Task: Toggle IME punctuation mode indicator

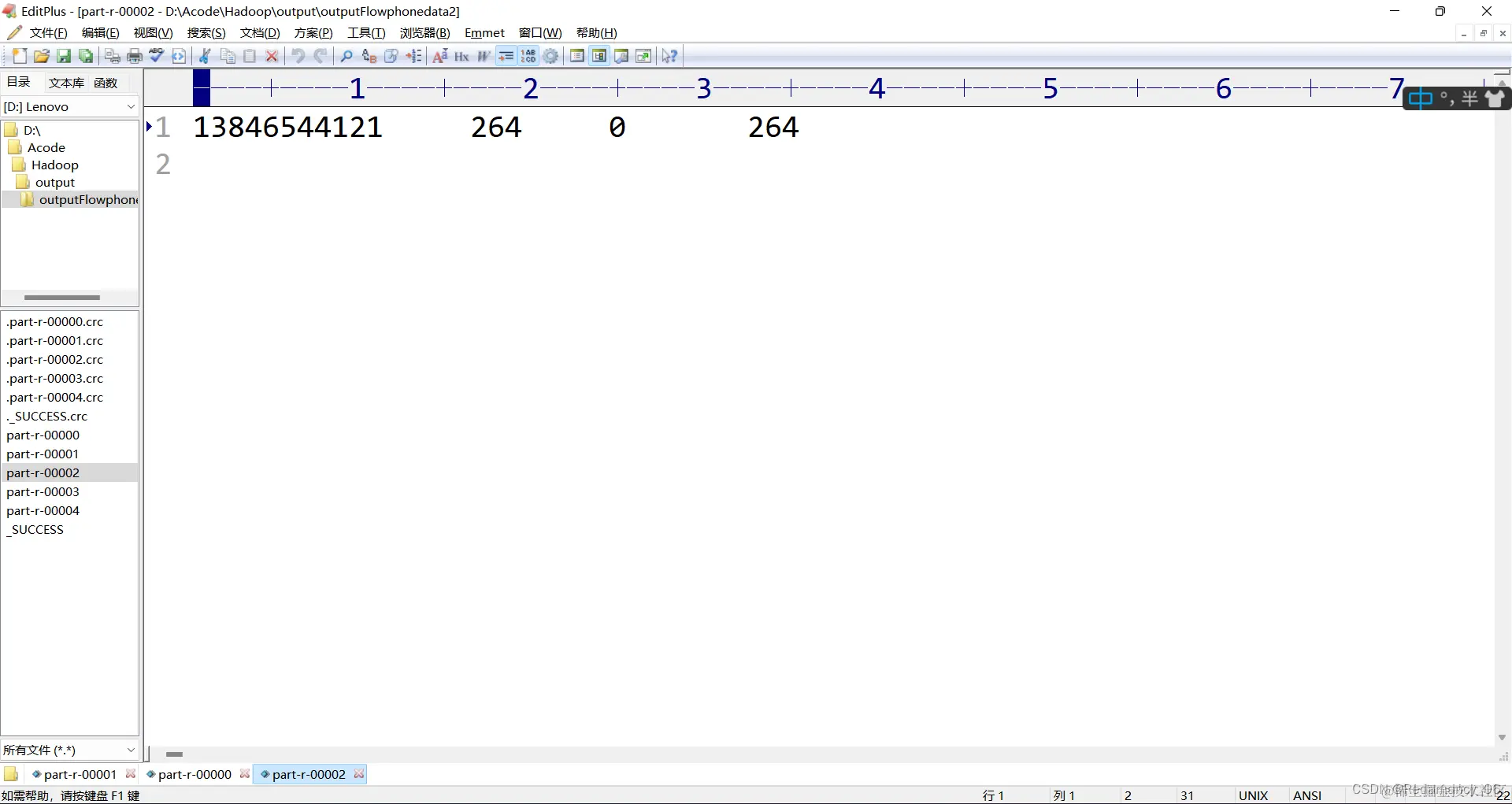Action: (x=1447, y=98)
